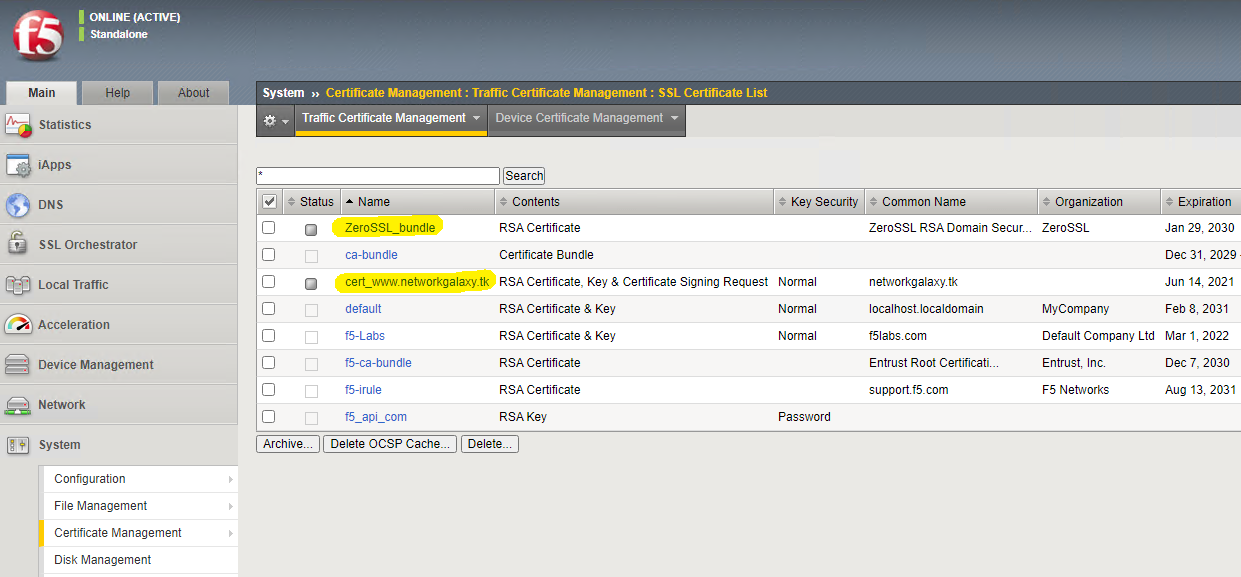Open Traffic Certificate Management dropdown arrow
The width and height of the screenshot is (1241, 577).
pos(477,118)
